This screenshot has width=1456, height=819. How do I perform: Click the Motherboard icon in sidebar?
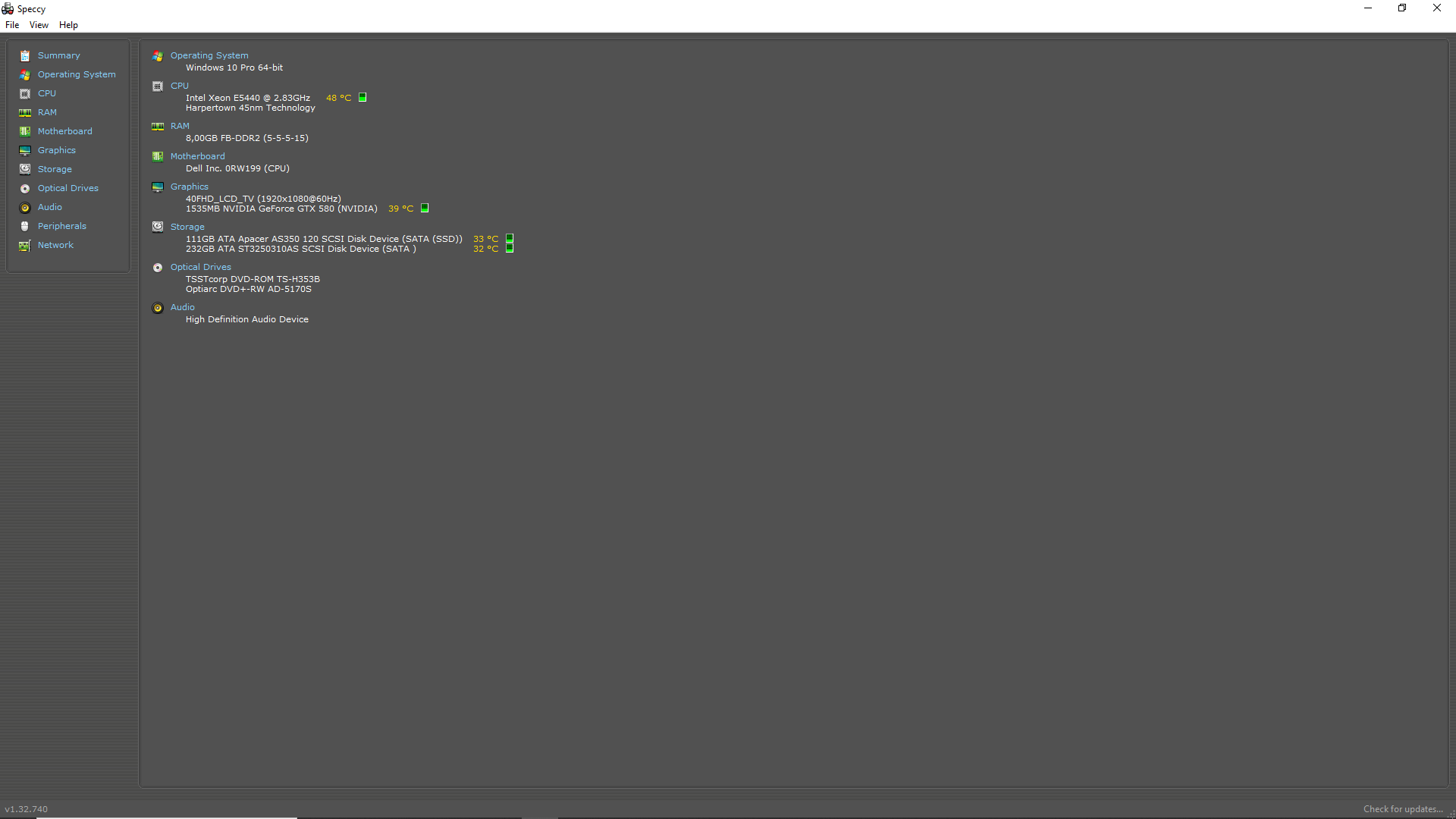(x=25, y=132)
